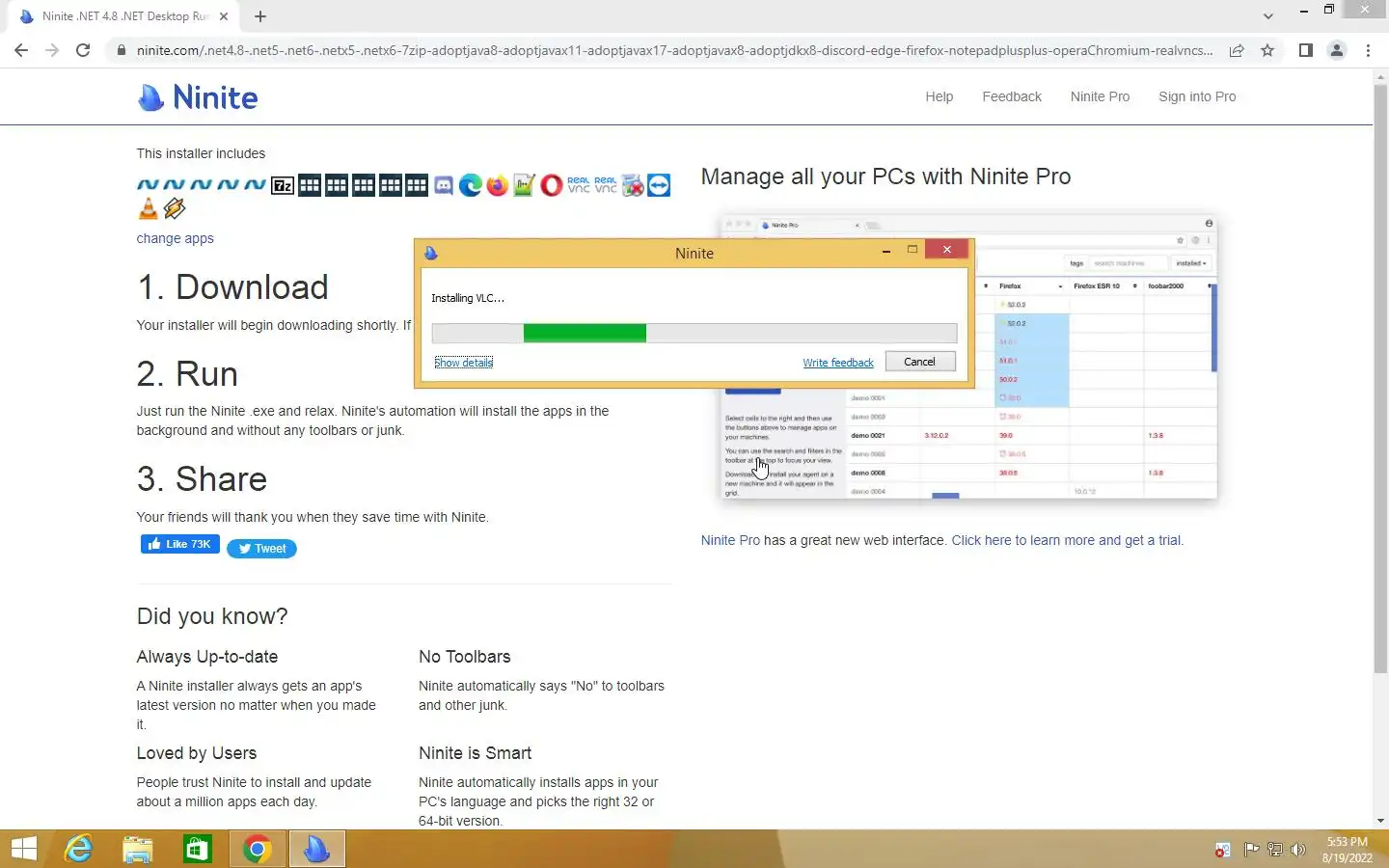
Task: Click the 'Ninite is Smart' heading
Action: tap(475, 753)
